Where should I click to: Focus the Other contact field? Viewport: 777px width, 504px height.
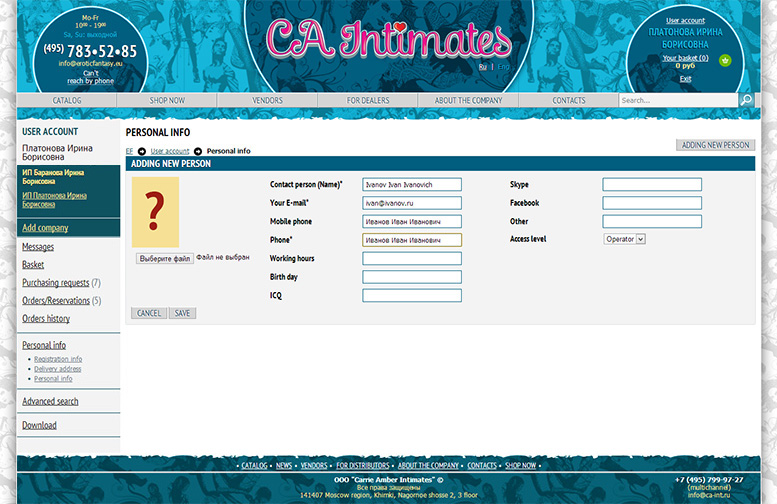pyautogui.click(x=652, y=222)
